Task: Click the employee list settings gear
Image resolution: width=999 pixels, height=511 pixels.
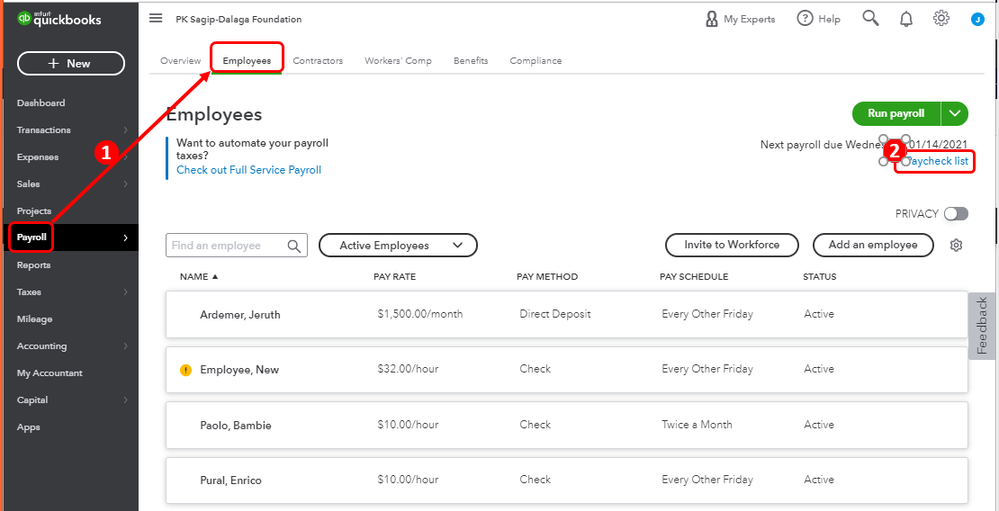Action: coord(956,245)
